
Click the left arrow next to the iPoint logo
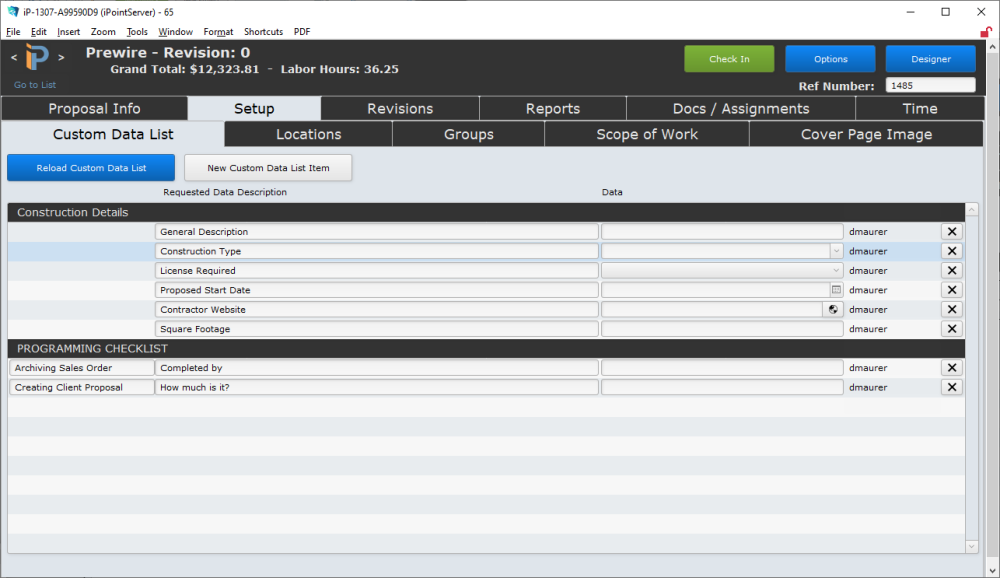click(x=12, y=57)
